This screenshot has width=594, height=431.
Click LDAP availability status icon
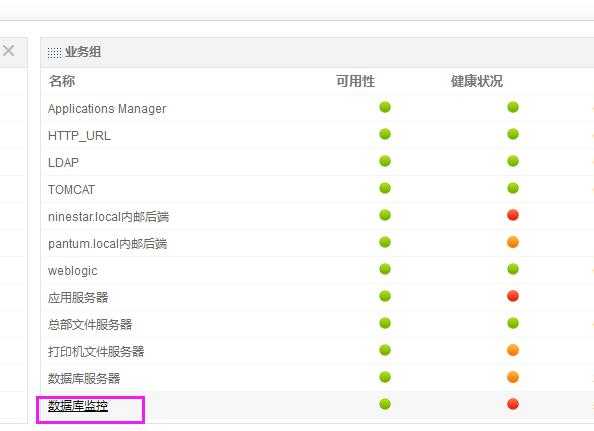pyautogui.click(x=385, y=161)
